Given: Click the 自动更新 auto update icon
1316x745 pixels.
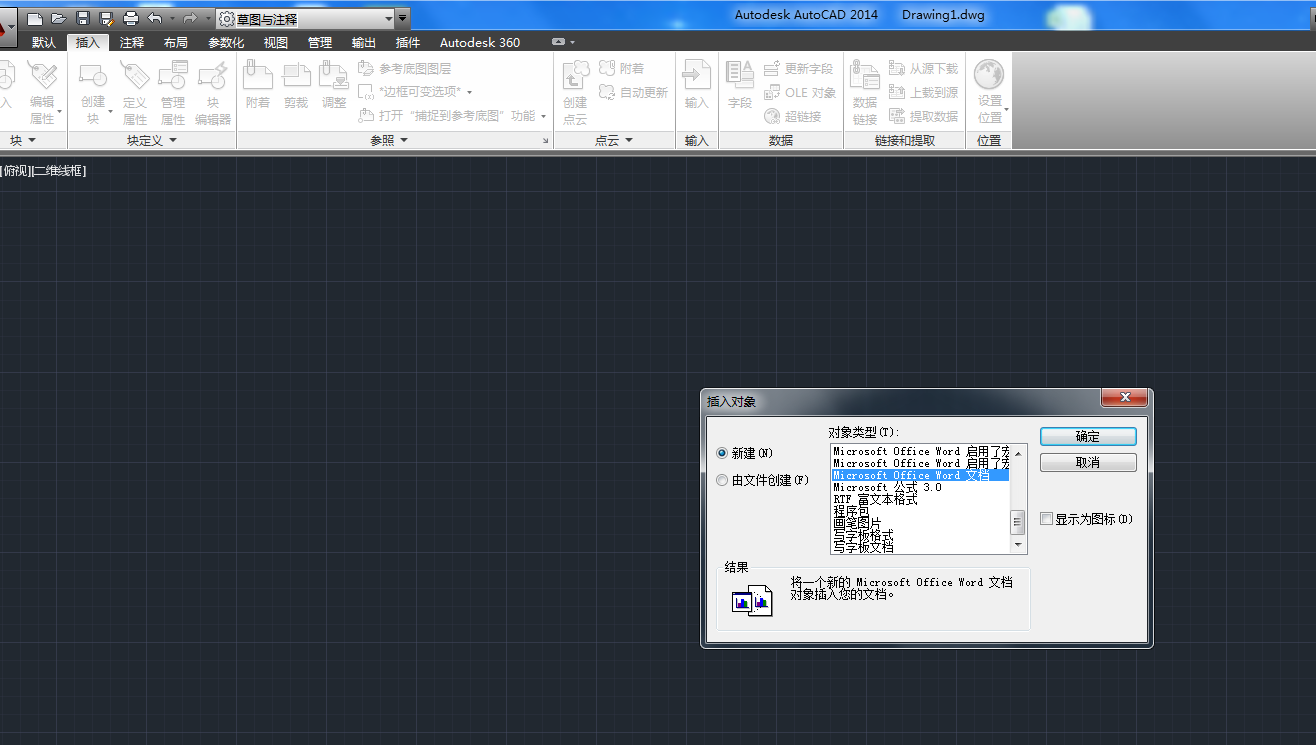Looking at the screenshot, I should [607, 92].
